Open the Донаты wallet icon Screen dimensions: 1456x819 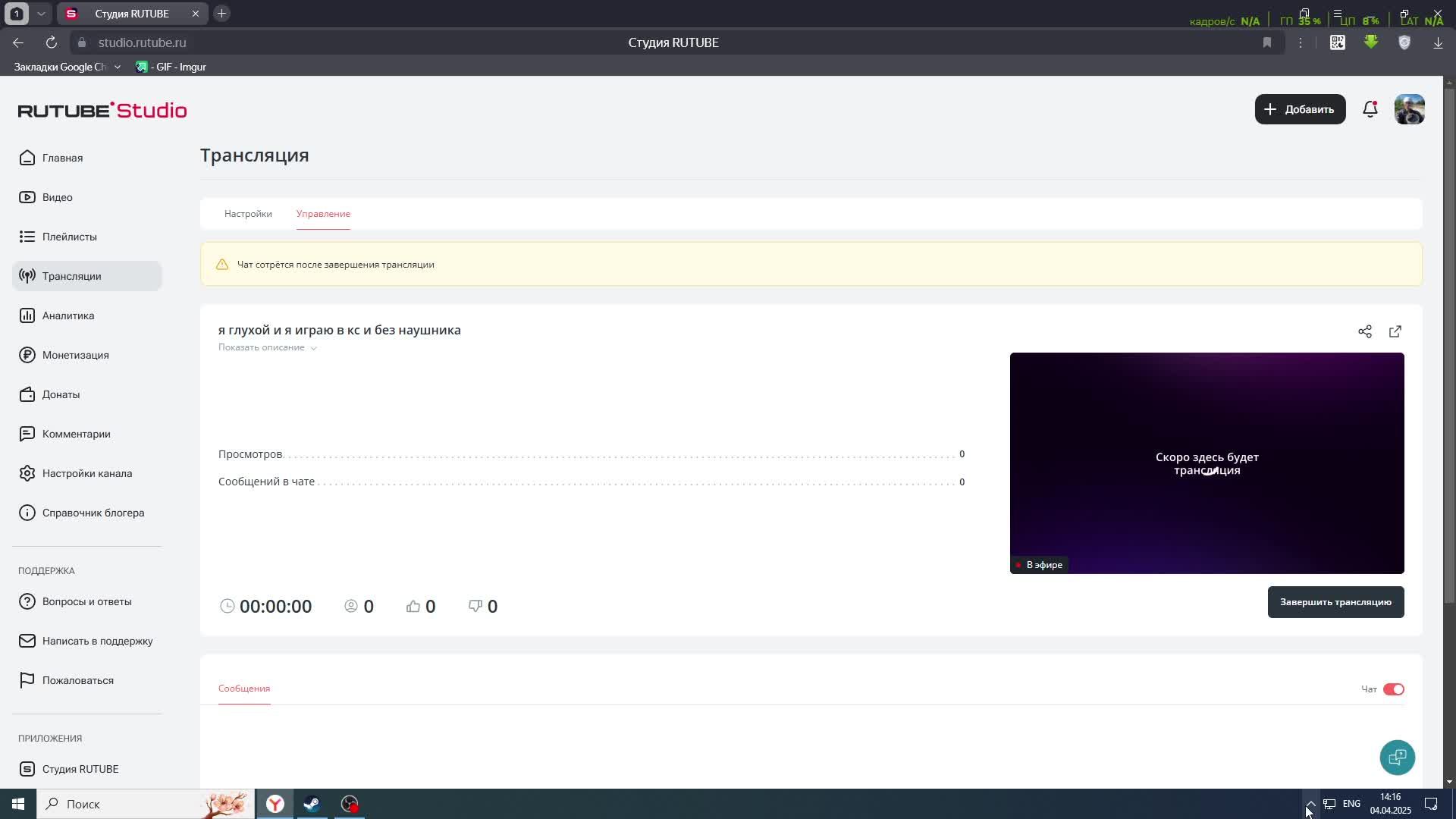27,394
